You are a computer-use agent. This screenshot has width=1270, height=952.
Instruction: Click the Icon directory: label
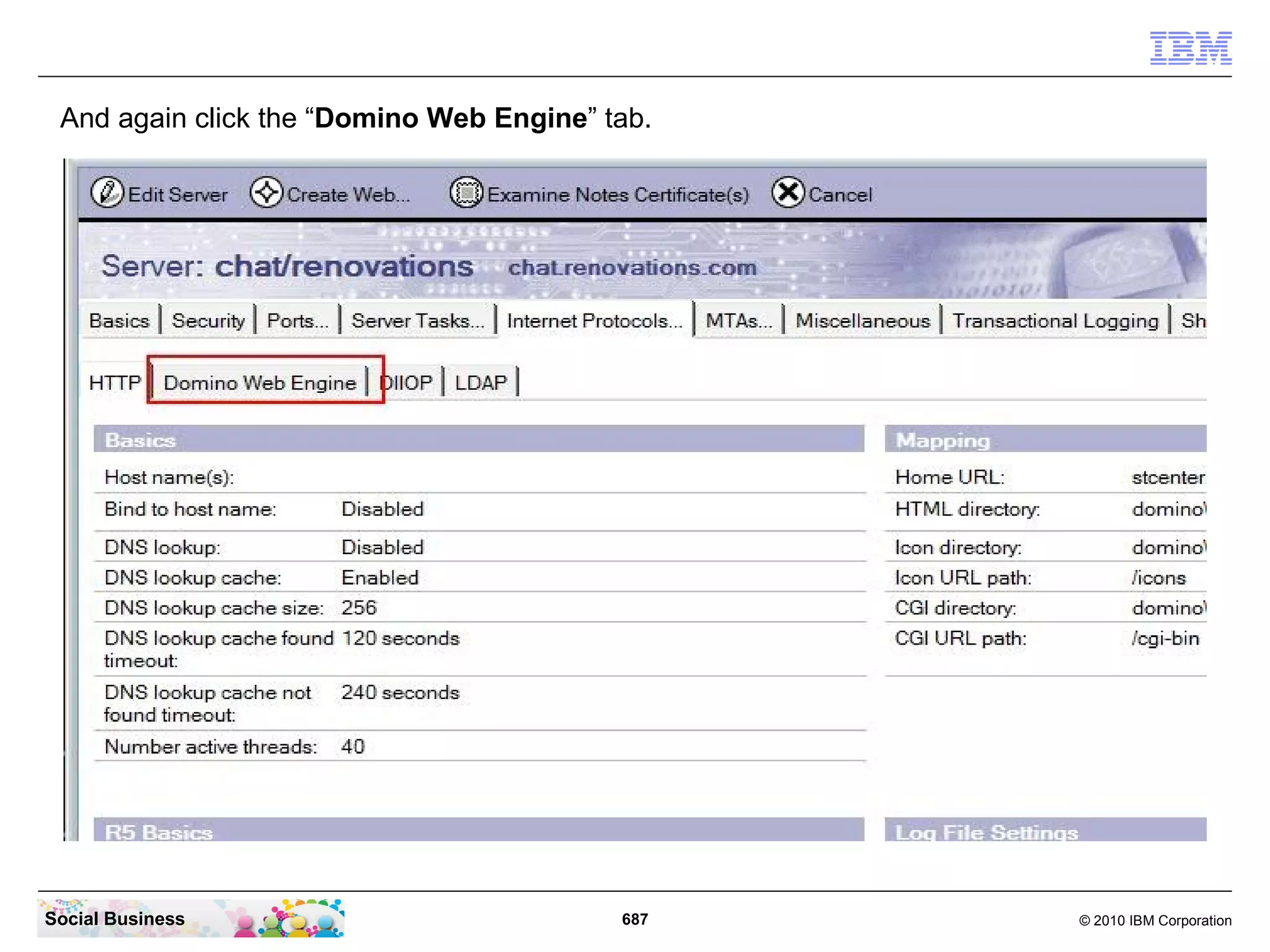(958, 547)
